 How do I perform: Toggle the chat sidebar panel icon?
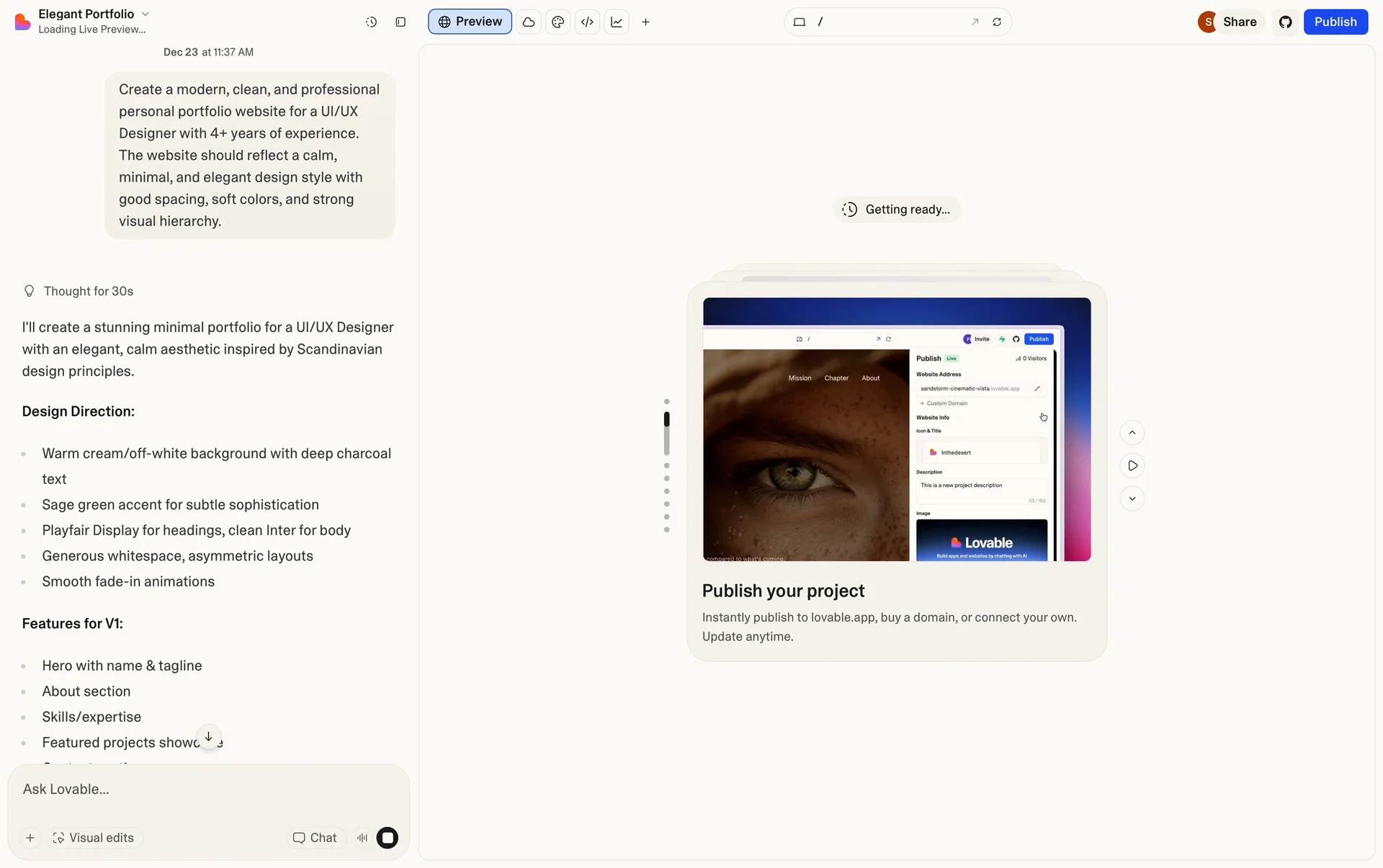tap(400, 22)
